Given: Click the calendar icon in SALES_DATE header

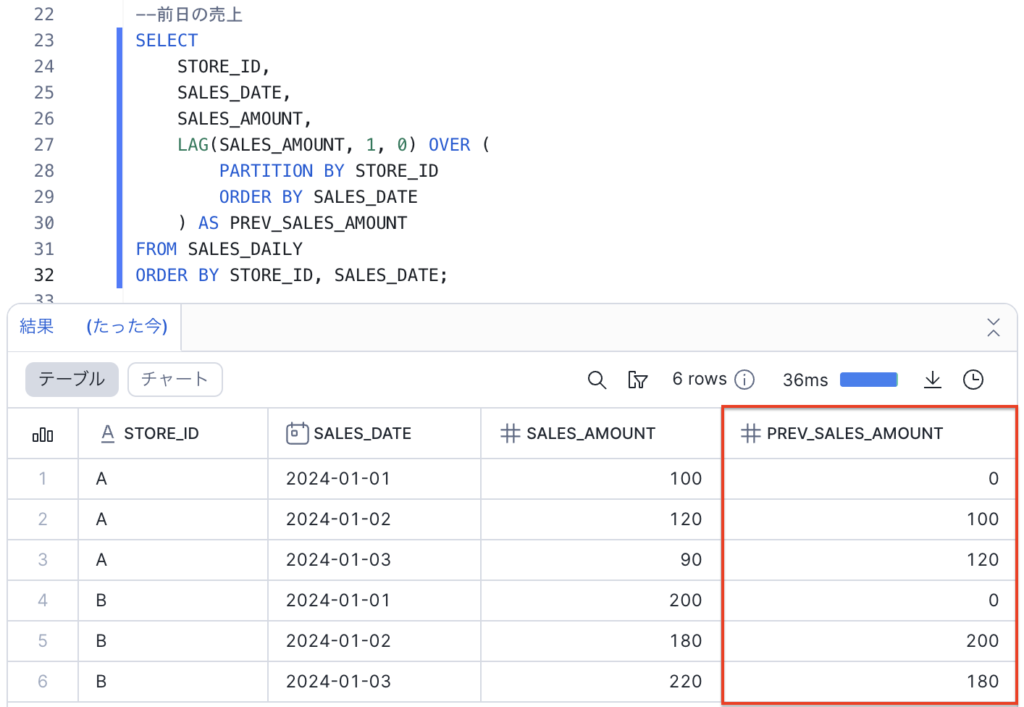Looking at the screenshot, I should pos(296,433).
